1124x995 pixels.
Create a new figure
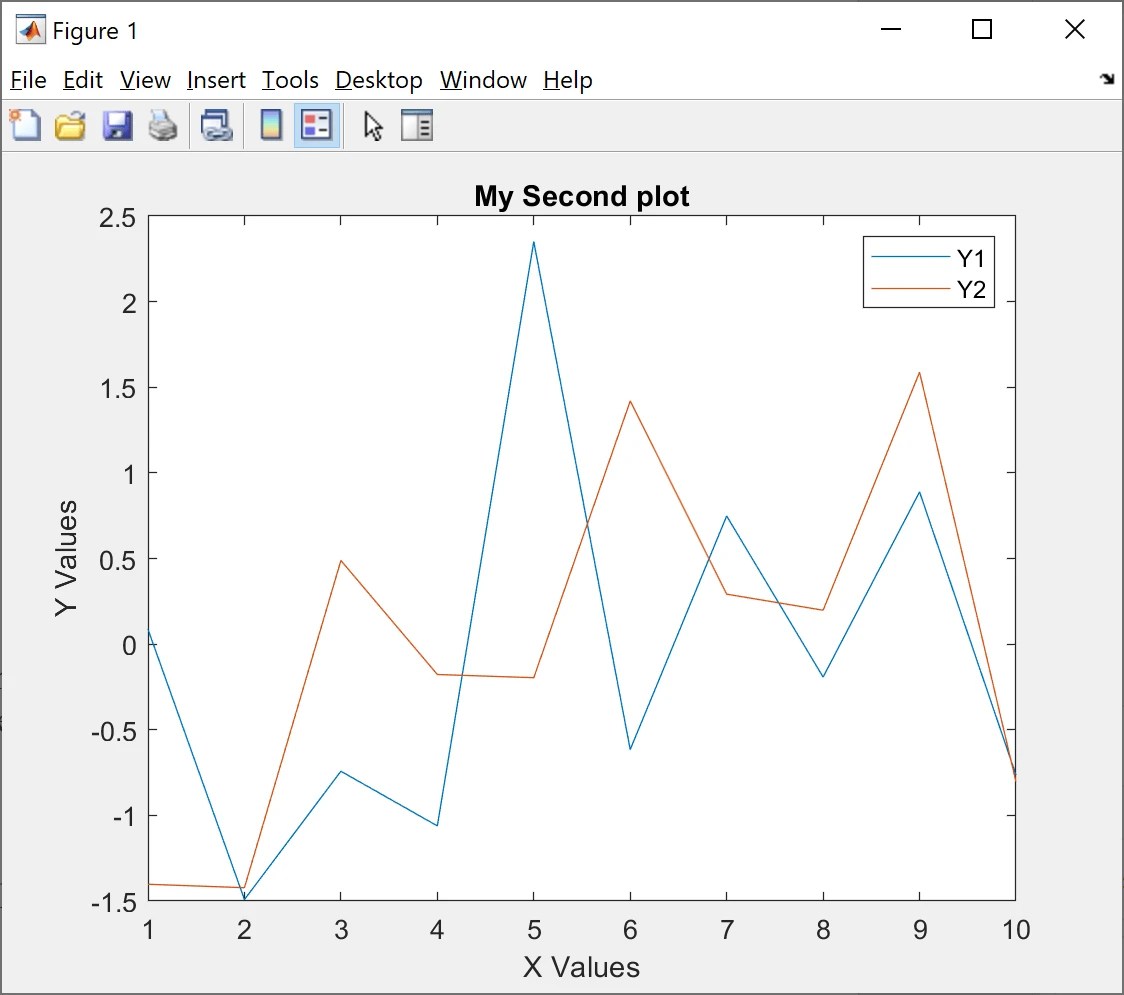point(24,125)
